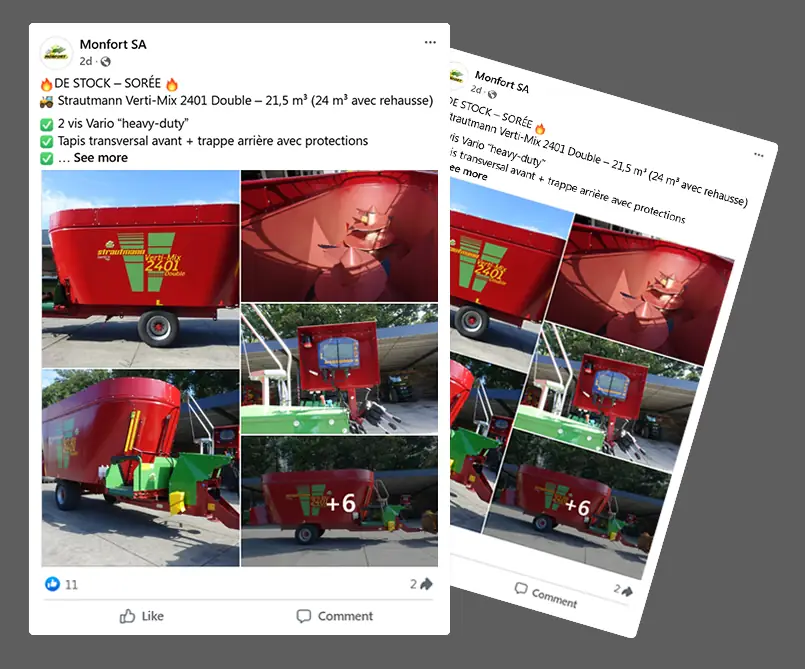Open the weighing display control panel photo
The image size is (805, 669).
pos(339,369)
